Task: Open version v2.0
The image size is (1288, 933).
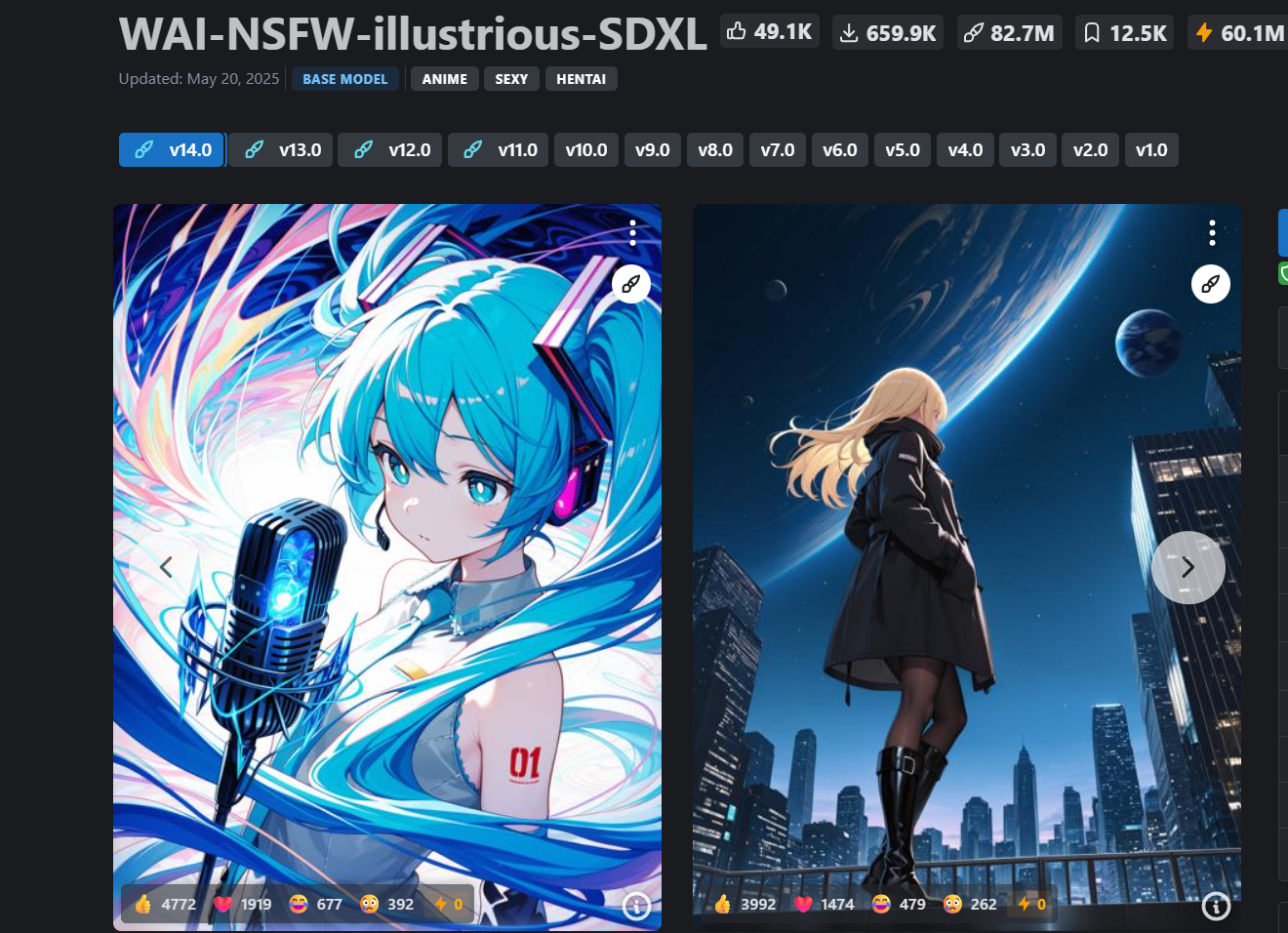Action: point(1090,150)
